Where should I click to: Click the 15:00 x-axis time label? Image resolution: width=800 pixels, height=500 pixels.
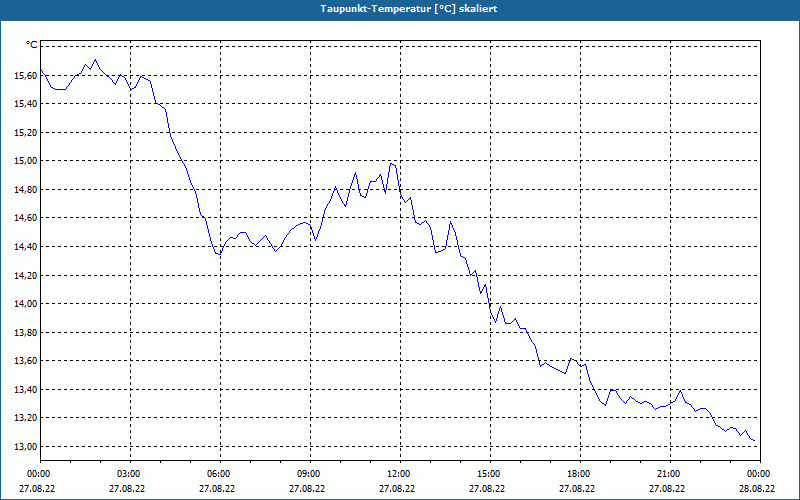[488, 474]
